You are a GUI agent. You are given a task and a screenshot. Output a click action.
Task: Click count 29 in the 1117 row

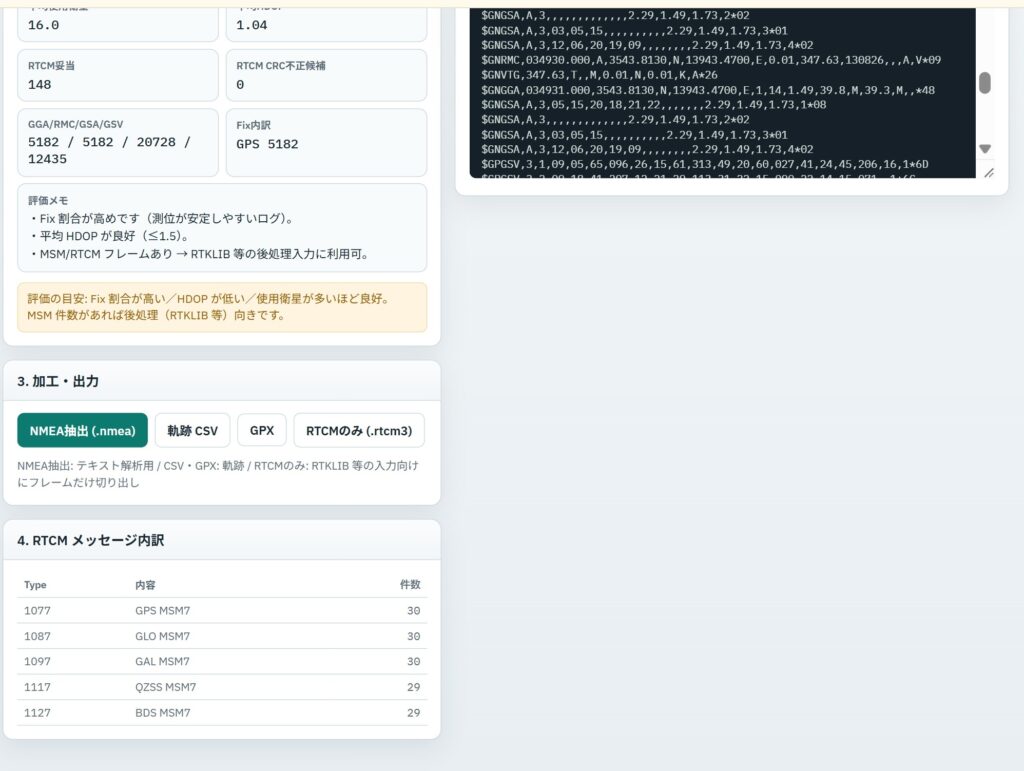(x=413, y=687)
